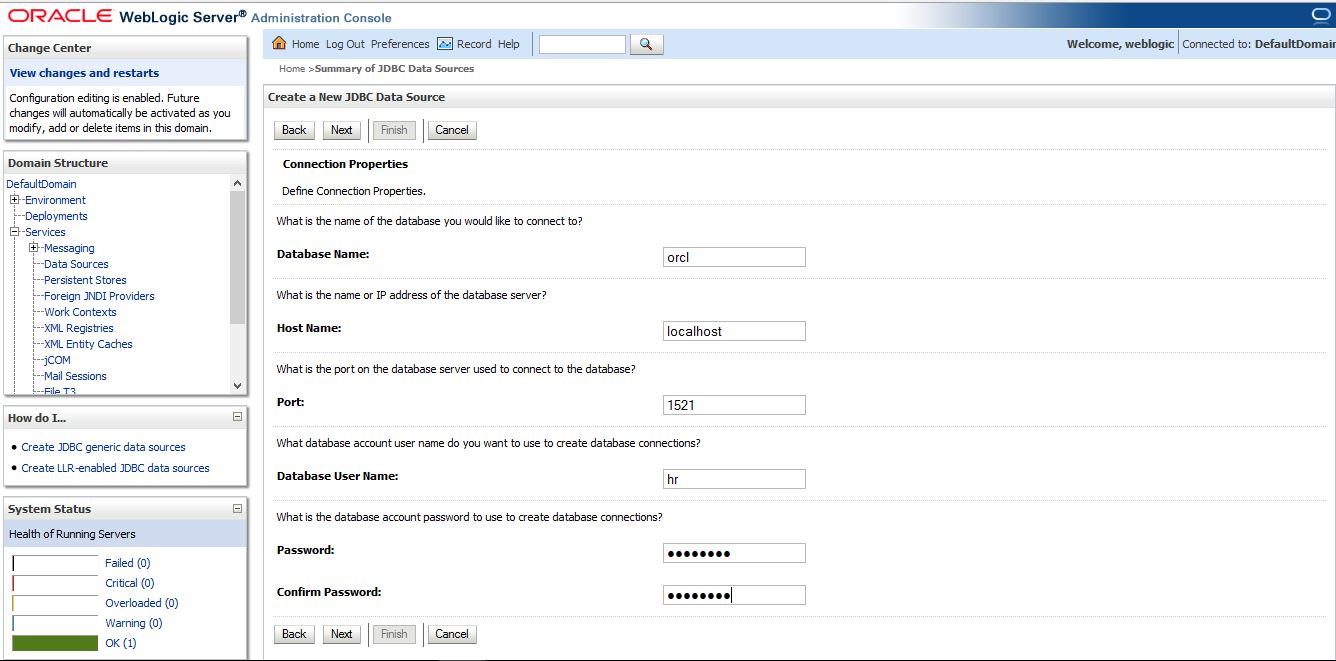This screenshot has height=661, width=1336.
Task: Open Mail Sessions tree item
Action: (x=75, y=376)
